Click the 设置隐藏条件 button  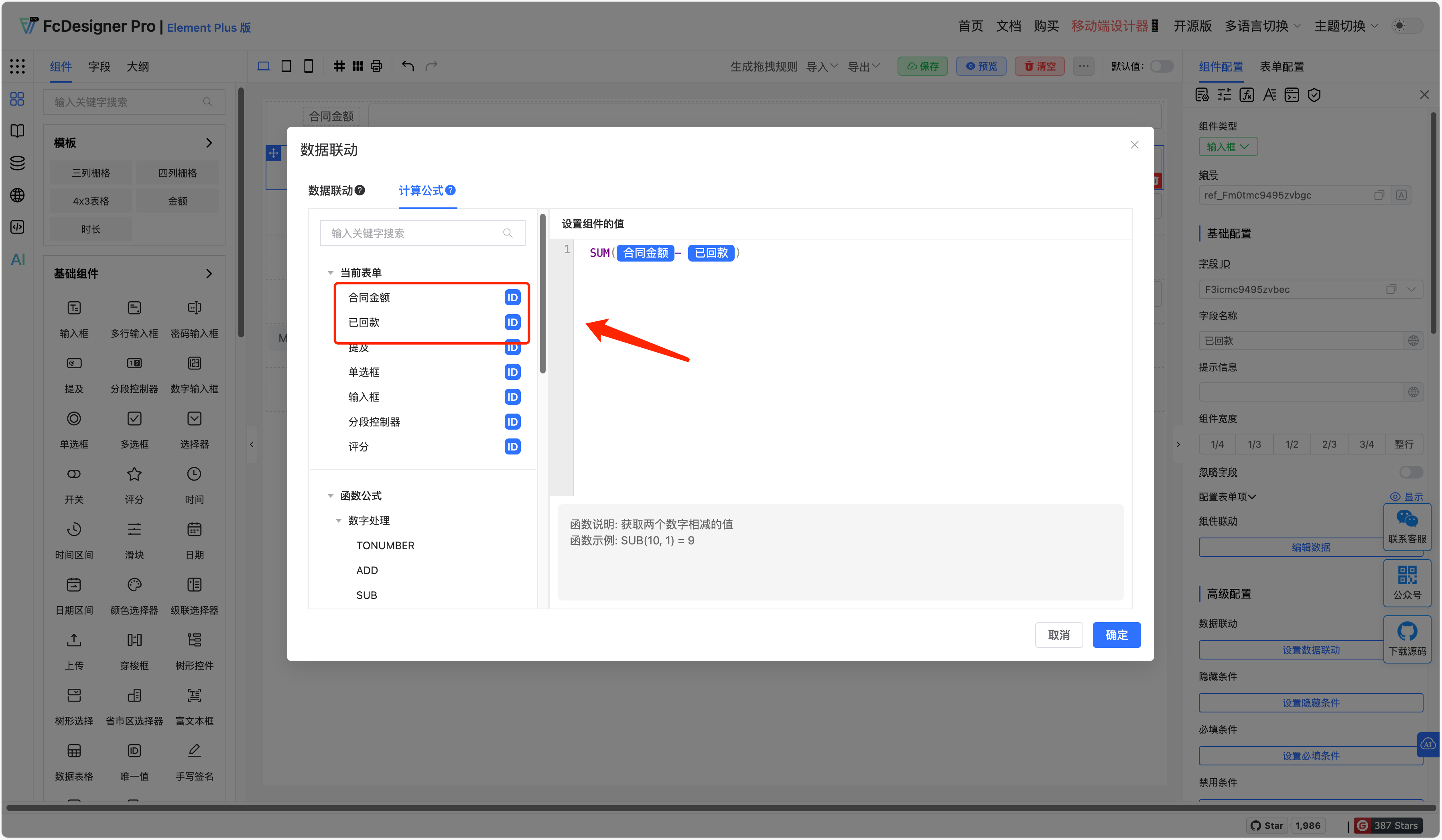point(1311,703)
